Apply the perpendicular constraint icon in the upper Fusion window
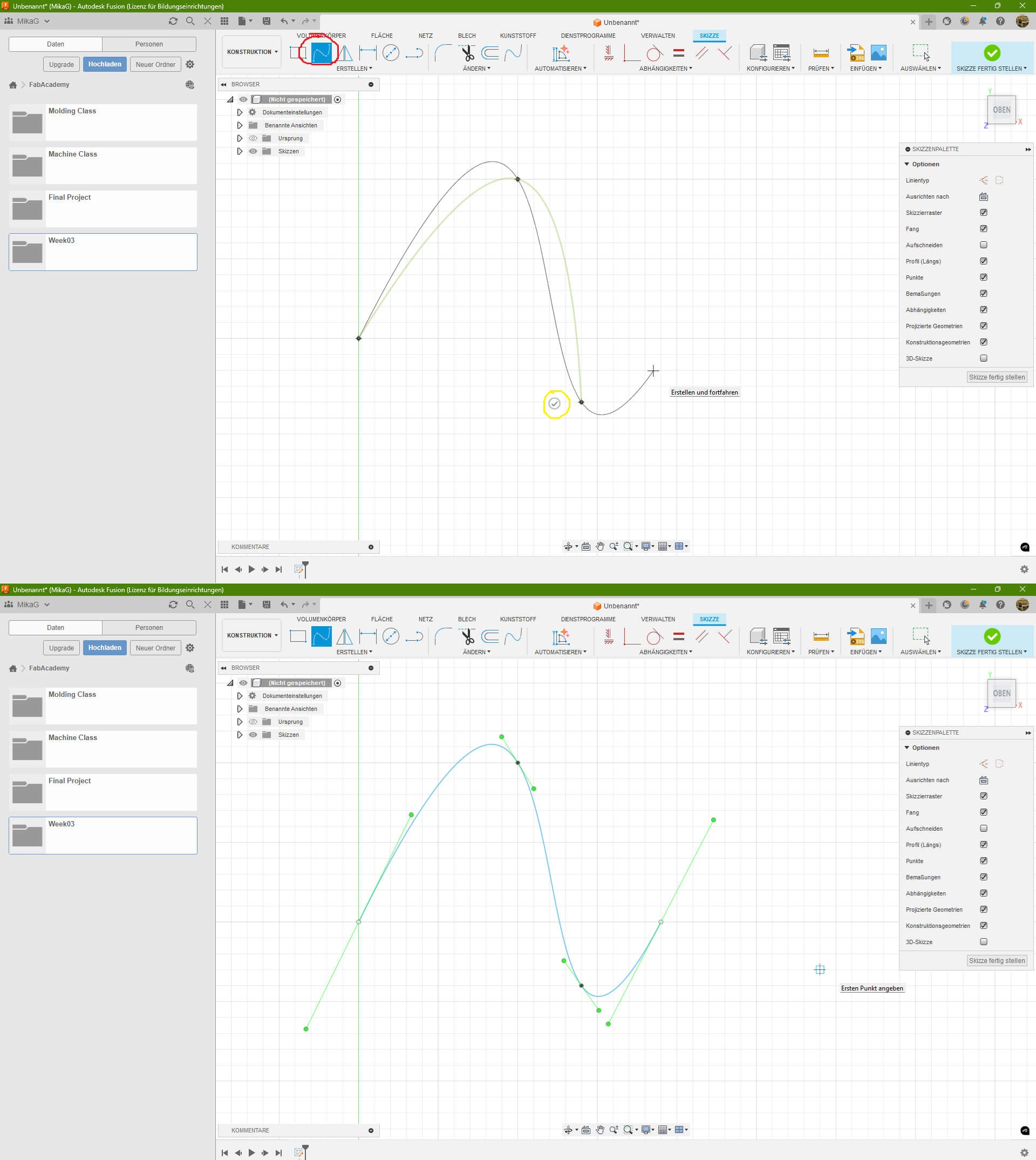 point(725,53)
